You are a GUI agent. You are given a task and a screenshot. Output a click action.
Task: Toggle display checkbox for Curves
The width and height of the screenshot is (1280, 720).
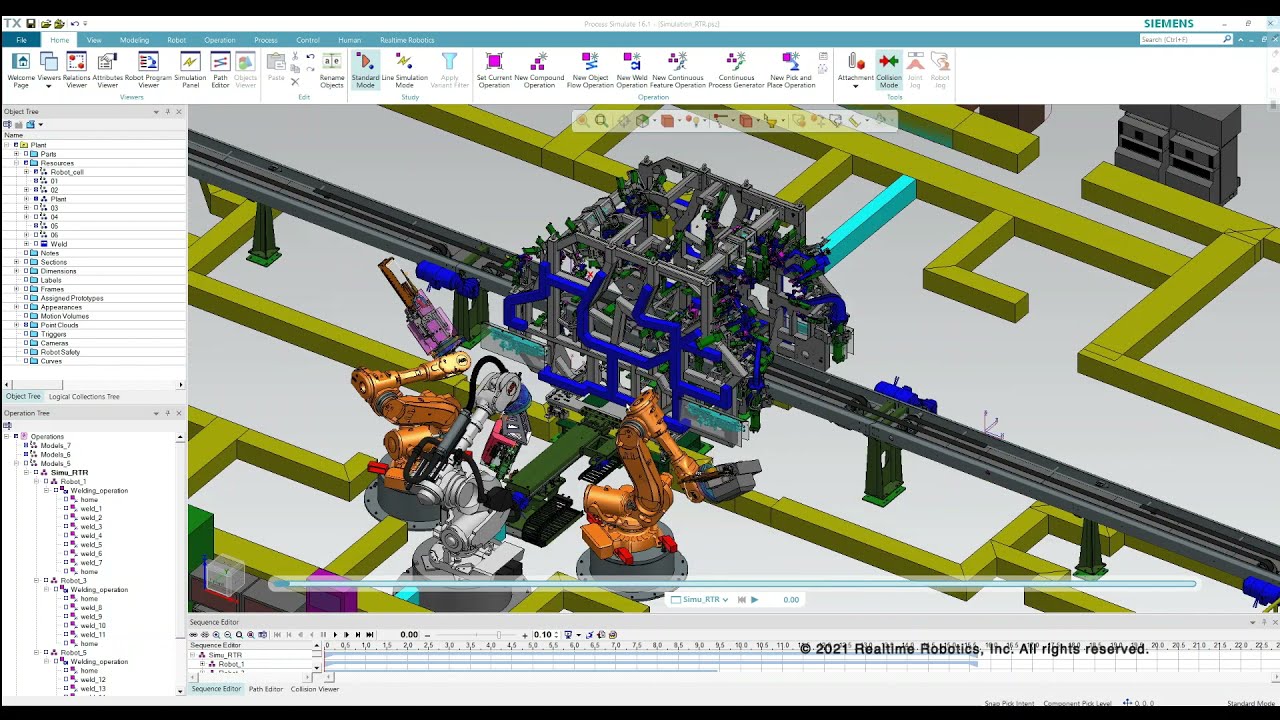(x=26, y=361)
